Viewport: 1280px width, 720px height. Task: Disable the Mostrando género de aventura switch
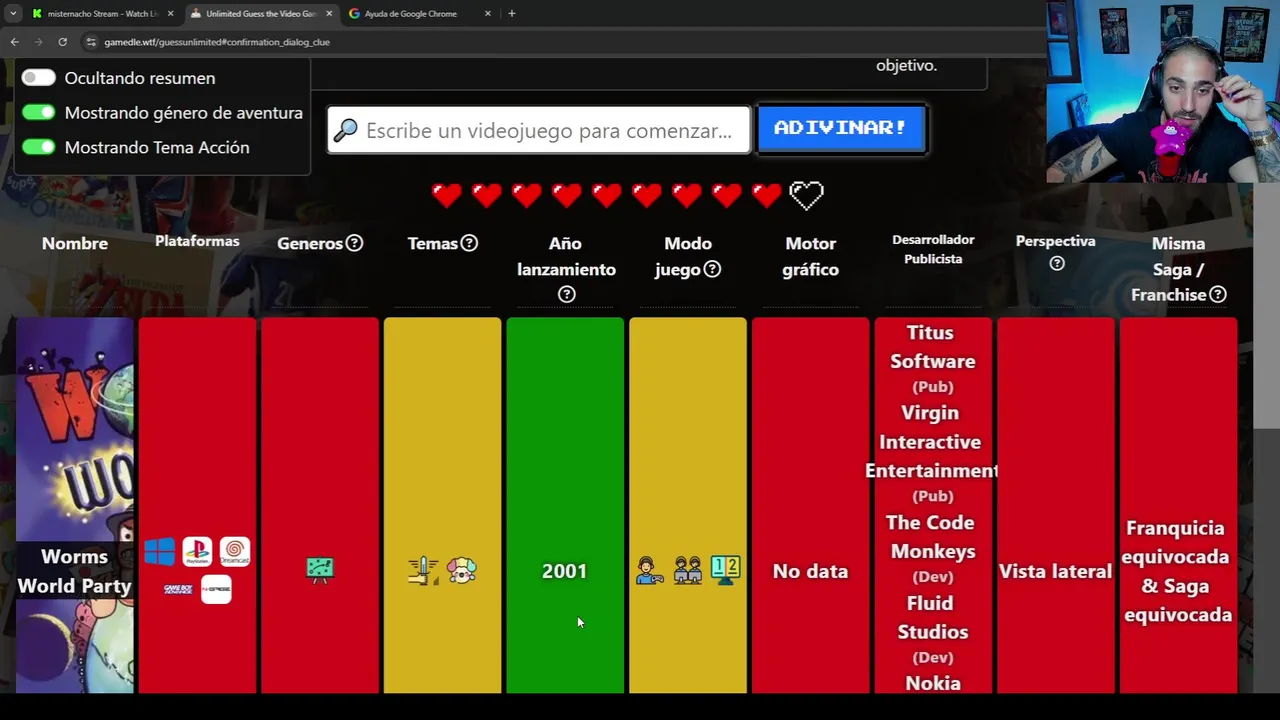pyautogui.click(x=39, y=112)
